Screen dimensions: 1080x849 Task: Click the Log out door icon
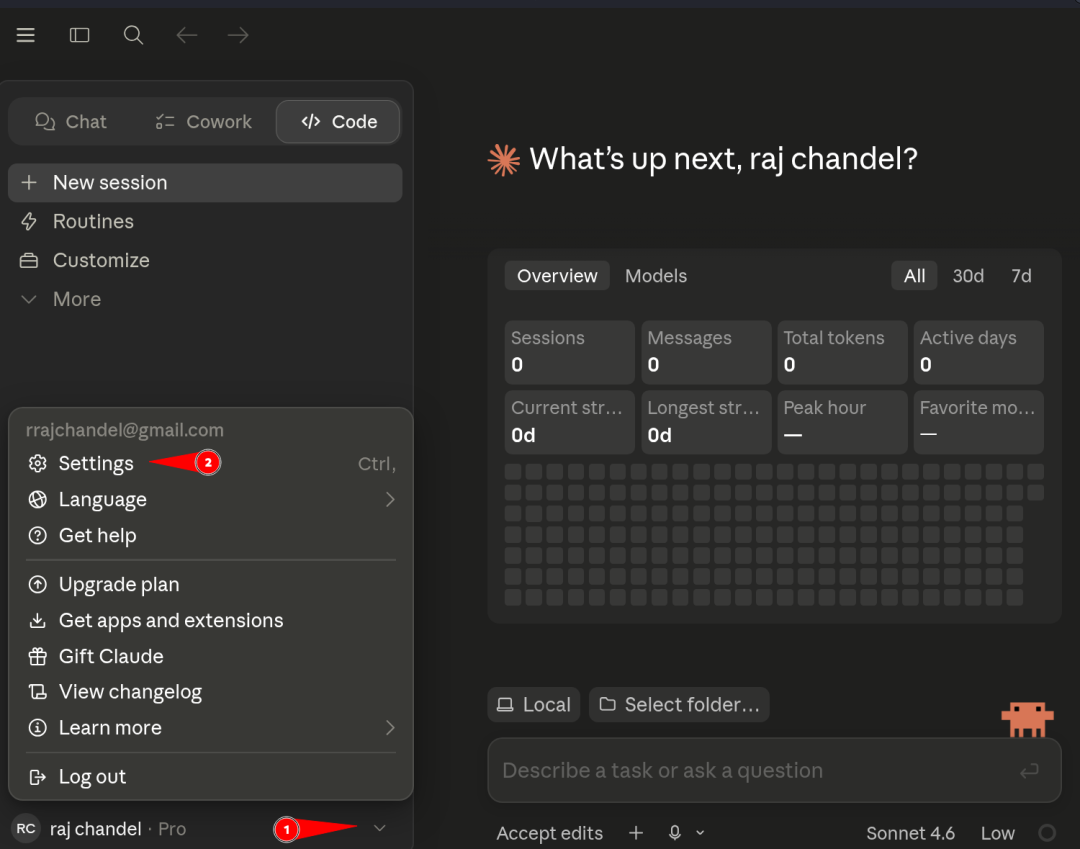click(38, 777)
